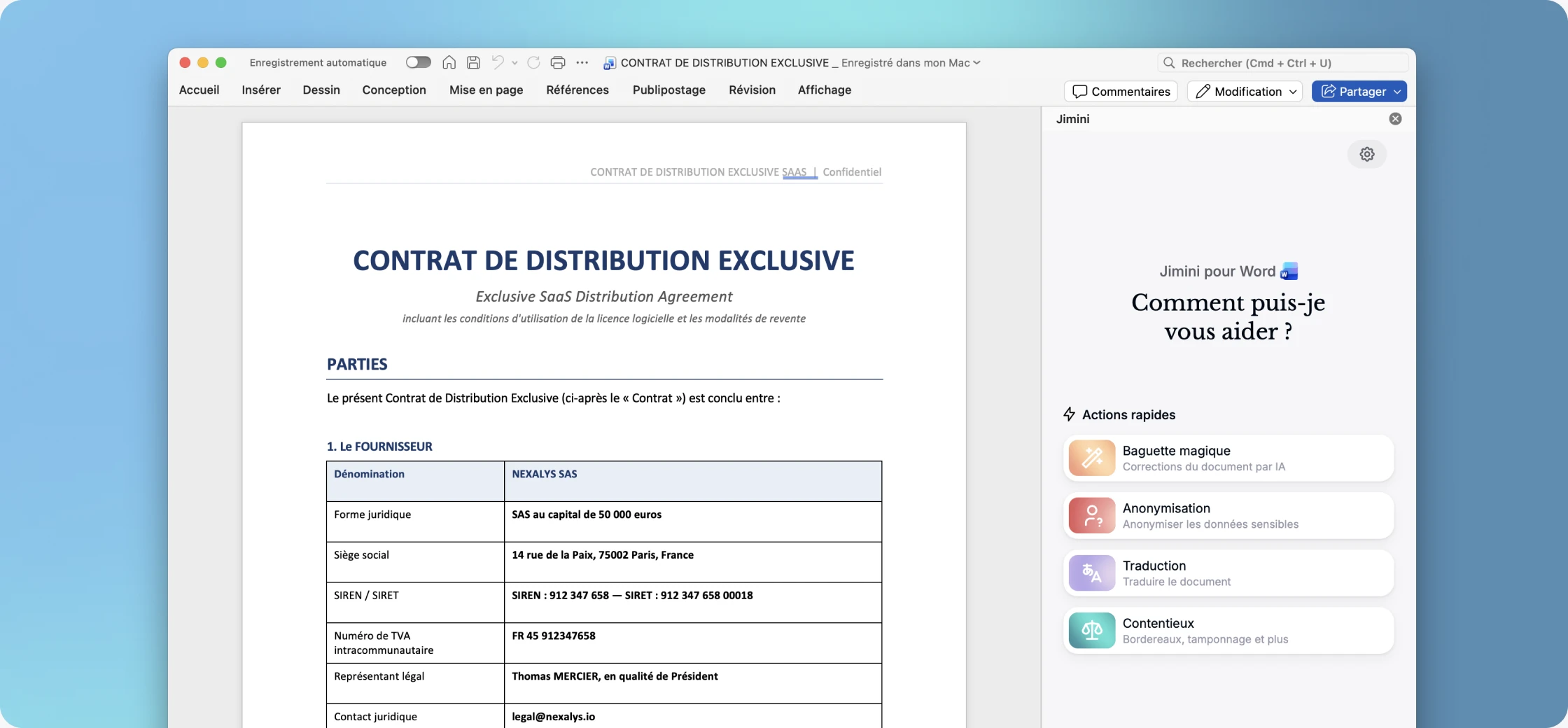Open the Insérer tab
The height and width of the screenshot is (728, 1568).
(x=261, y=90)
